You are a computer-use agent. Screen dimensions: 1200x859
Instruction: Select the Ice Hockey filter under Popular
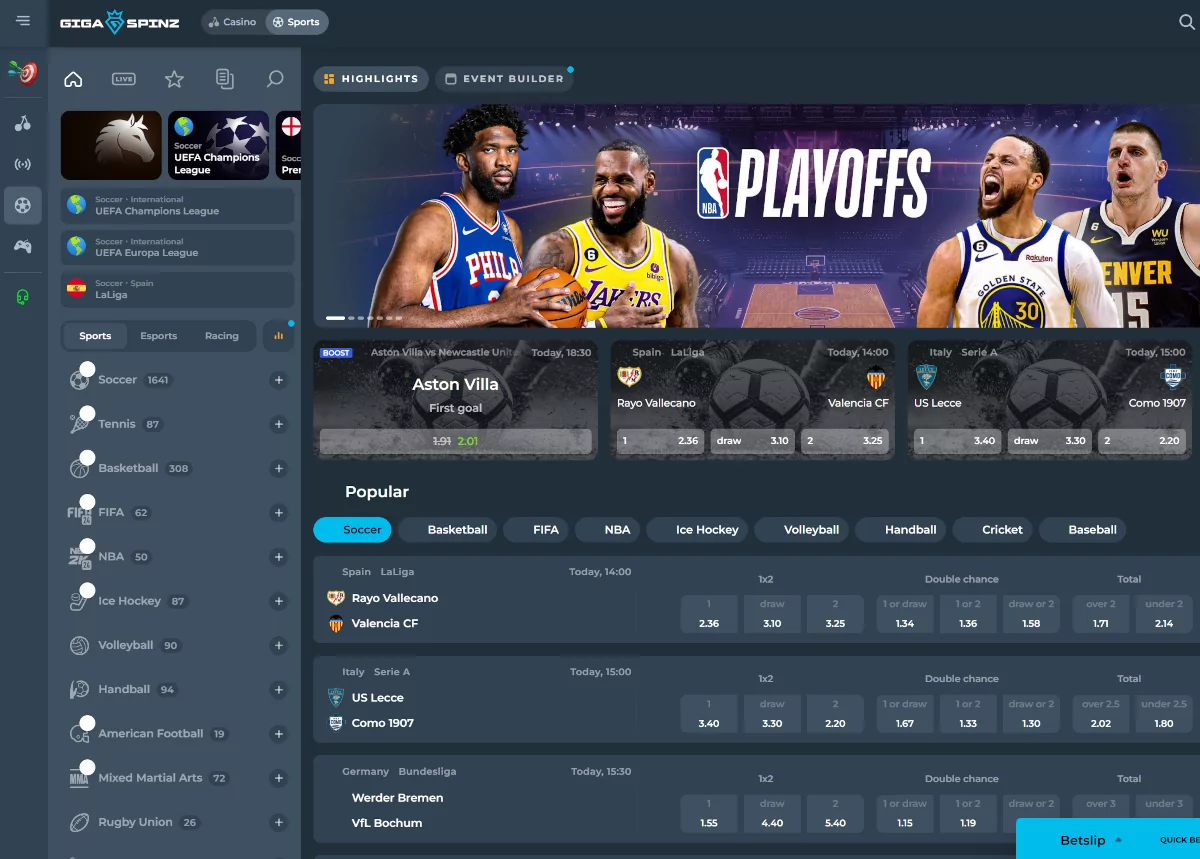697,530
